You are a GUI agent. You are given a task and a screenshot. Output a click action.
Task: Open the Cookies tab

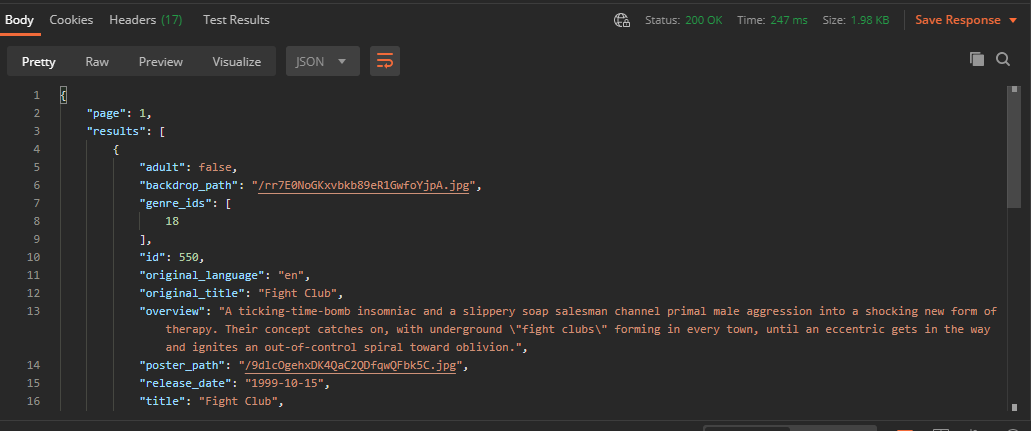(x=71, y=20)
